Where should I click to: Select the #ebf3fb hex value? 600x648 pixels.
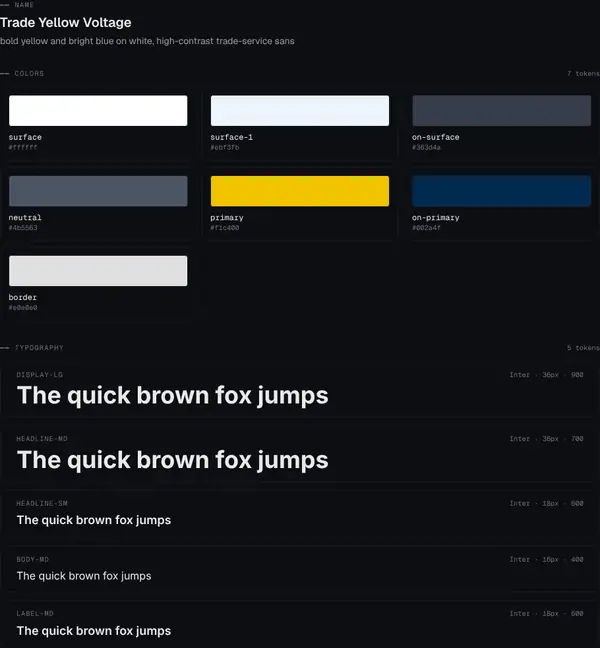click(224, 148)
